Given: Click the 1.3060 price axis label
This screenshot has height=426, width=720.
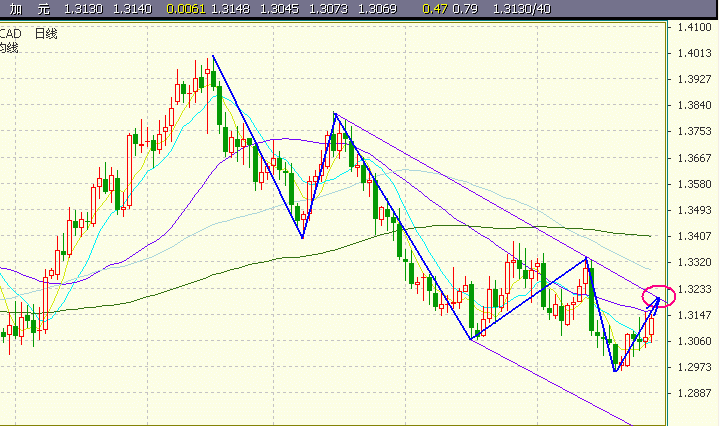Looking at the screenshot, I should [x=695, y=341].
